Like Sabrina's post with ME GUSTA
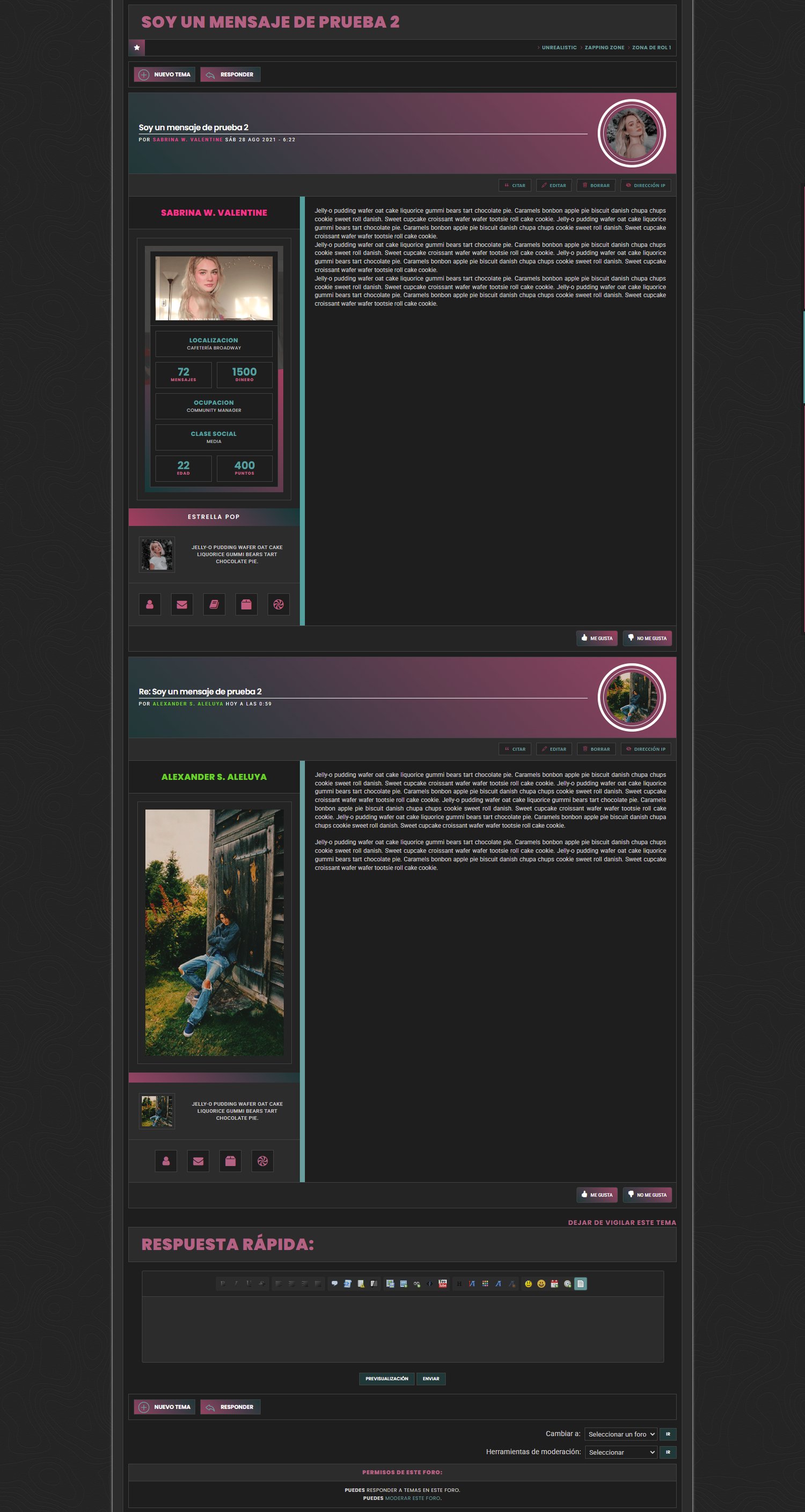Image resolution: width=805 pixels, height=1512 pixels. click(597, 638)
